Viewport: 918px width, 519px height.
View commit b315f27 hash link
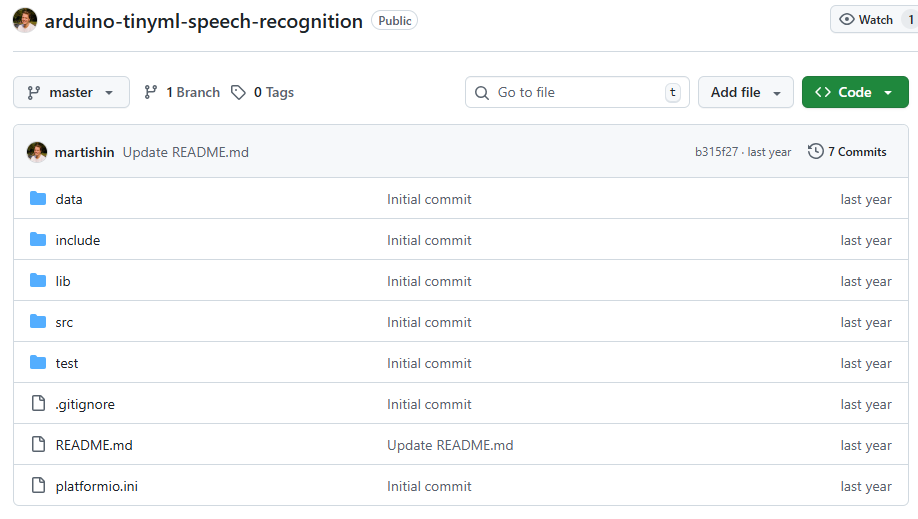[716, 152]
